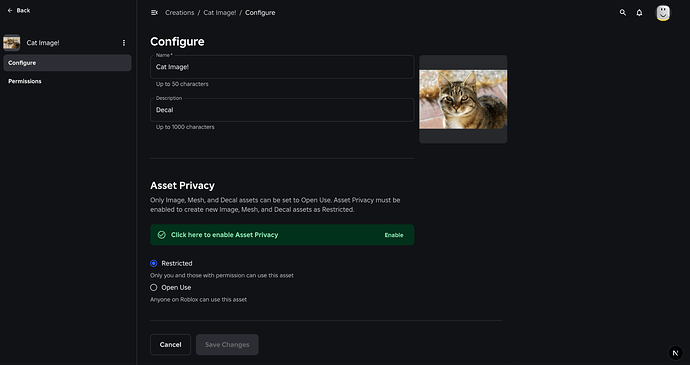Click the Enable button for Asset Privacy

click(394, 235)
